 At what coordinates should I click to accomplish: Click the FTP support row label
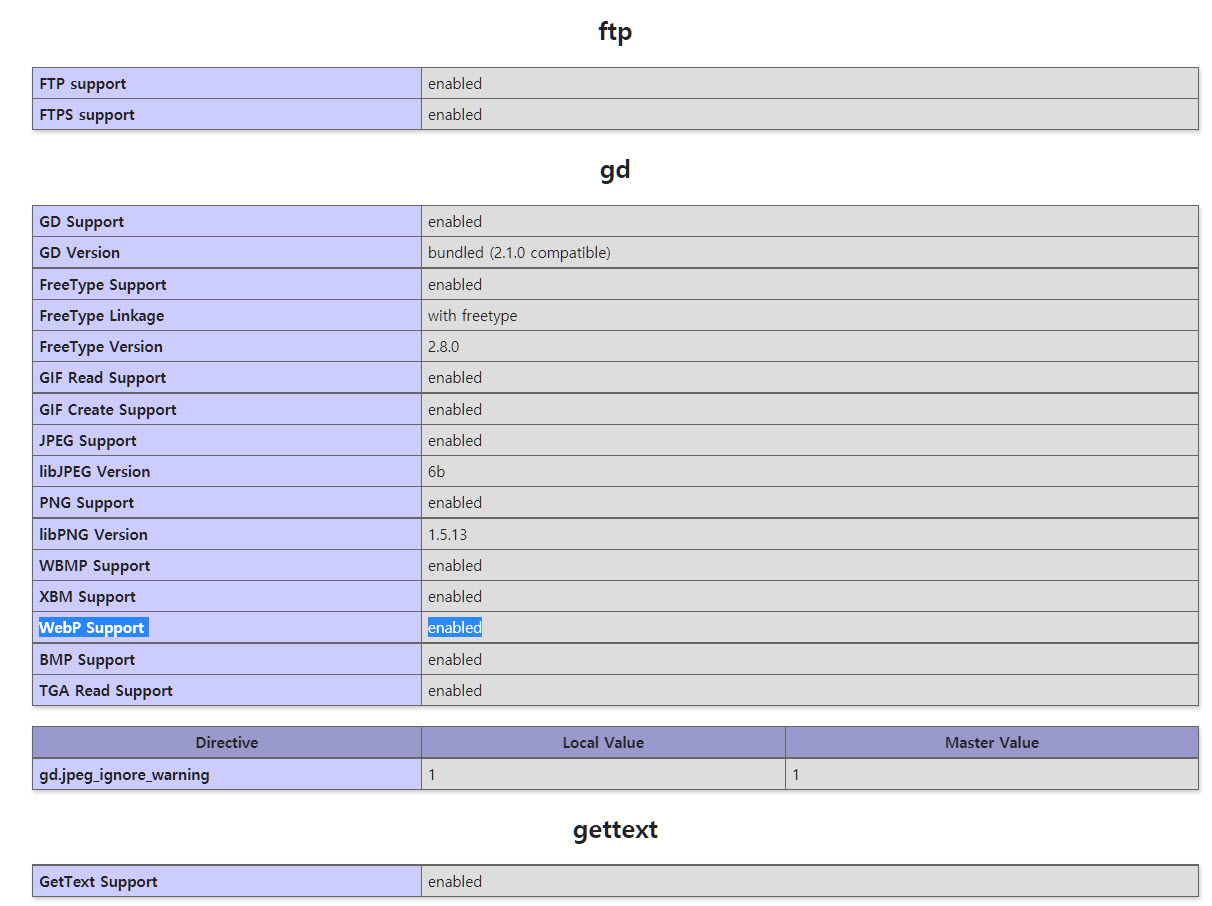pos(83,84)
